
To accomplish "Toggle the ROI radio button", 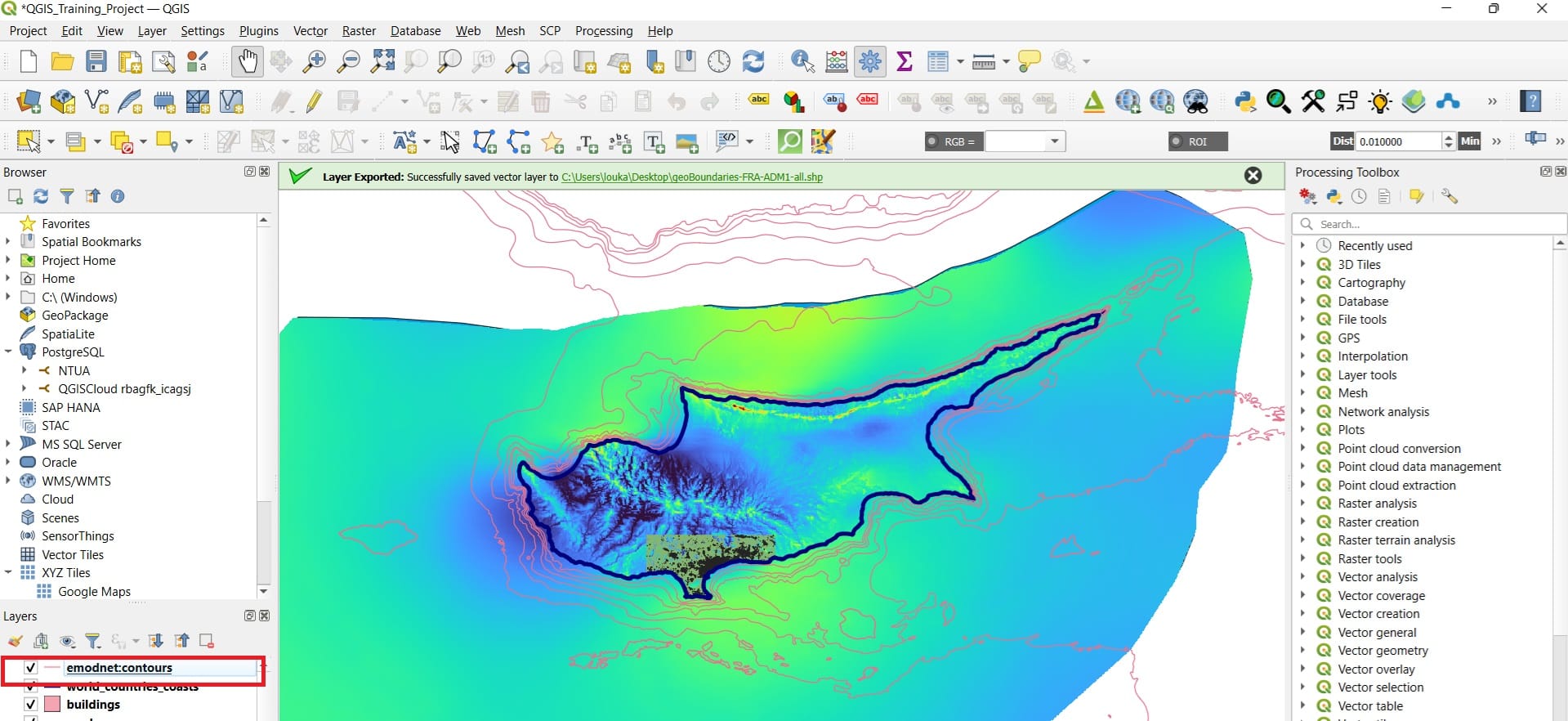I will pos(1177,141).
